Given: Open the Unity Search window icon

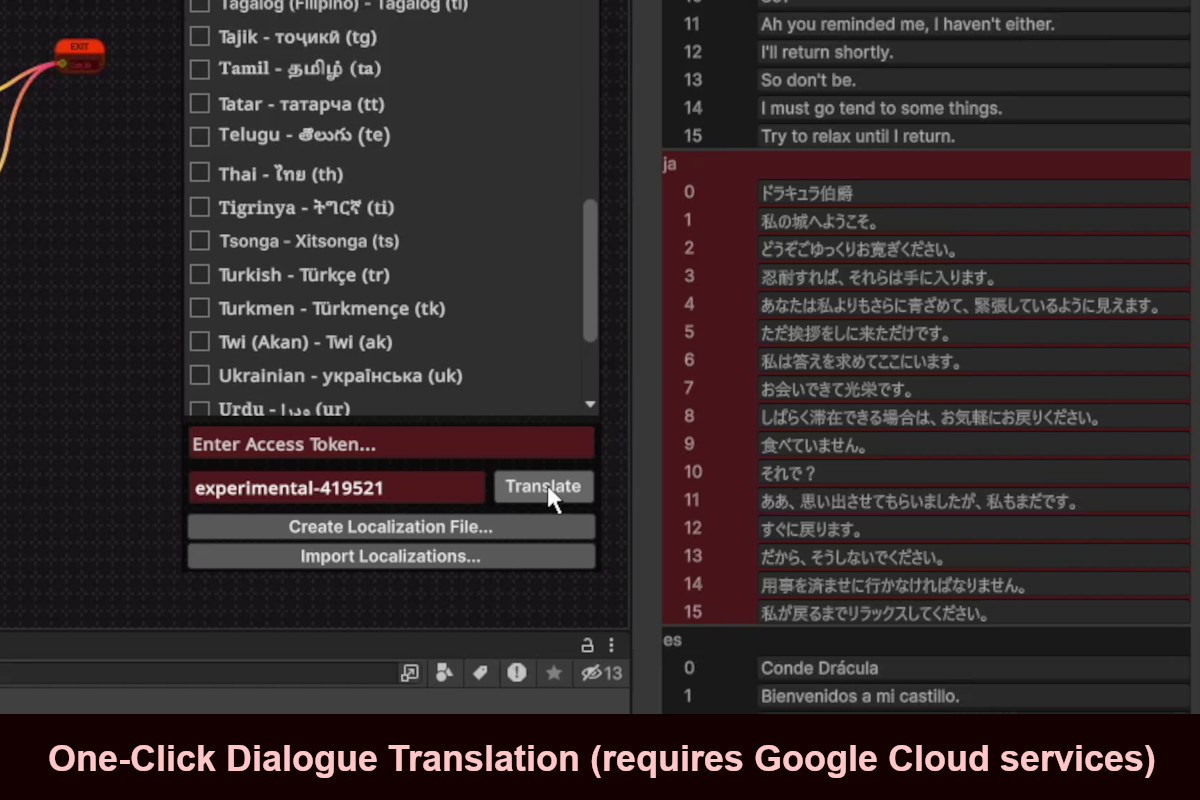Looking at the screenshot, I should 409,673.
